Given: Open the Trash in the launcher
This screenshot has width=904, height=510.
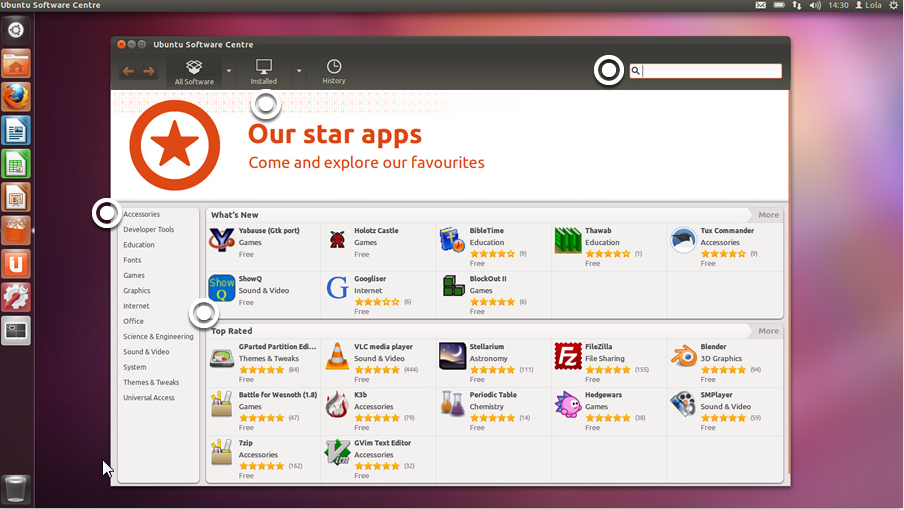Looking at the screenshot, I should point(16,490).
